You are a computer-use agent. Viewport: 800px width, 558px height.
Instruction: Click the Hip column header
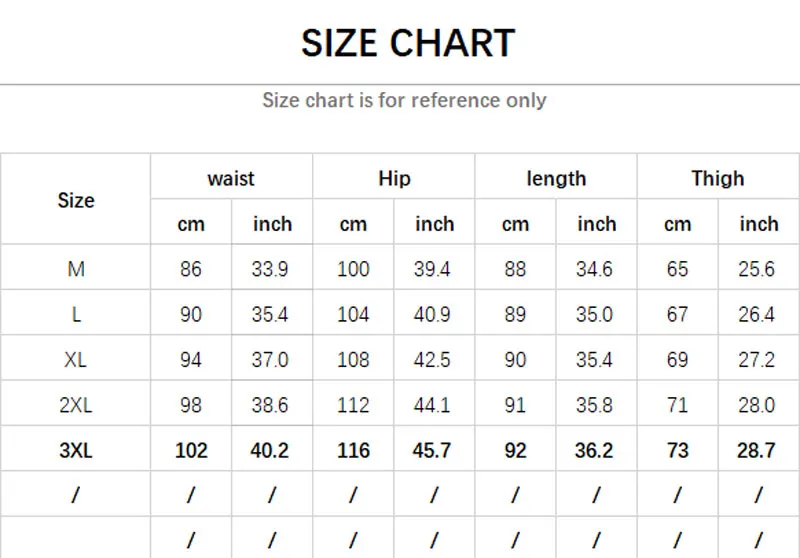click(394, 179)
